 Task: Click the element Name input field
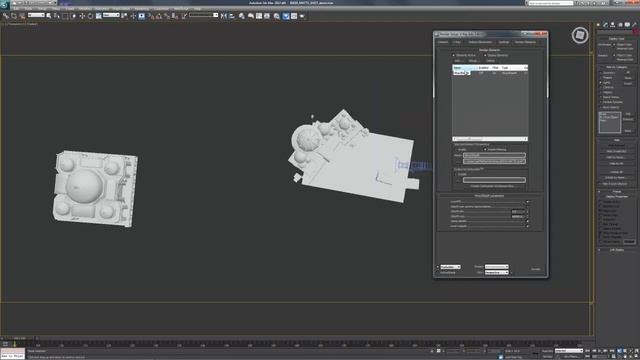point(494,155)
